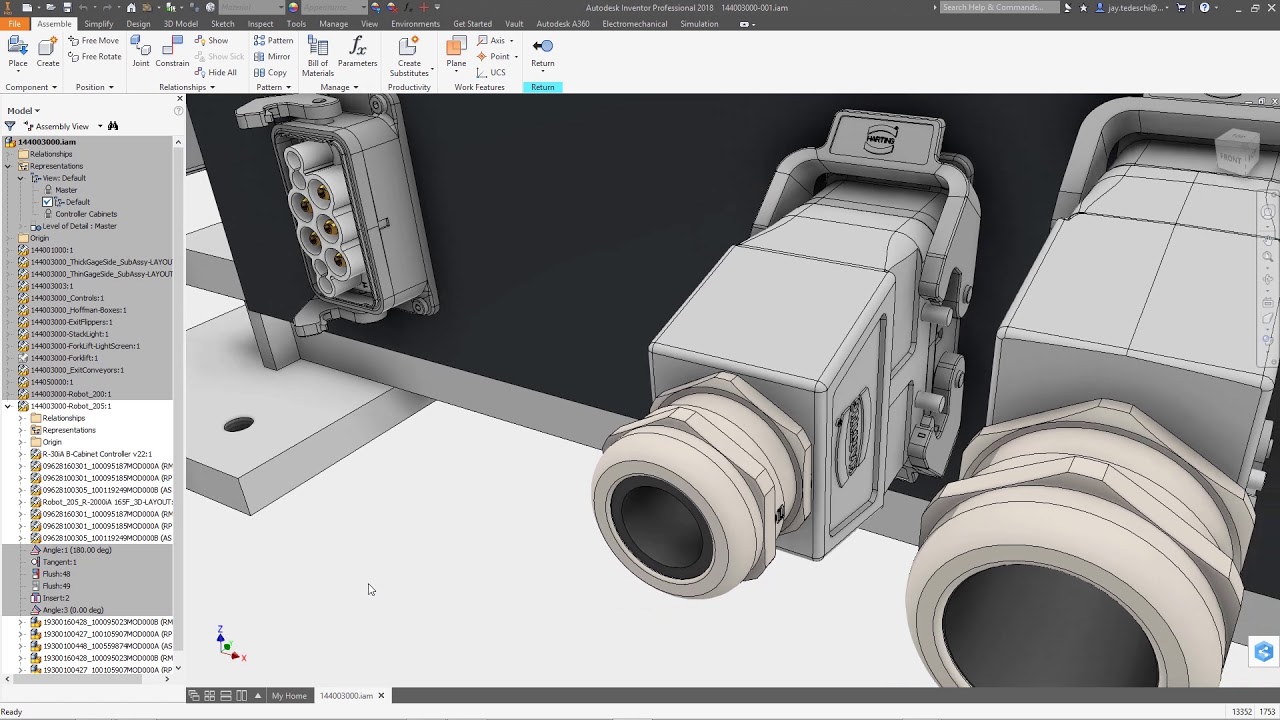
Task: Open the Parameters dialog
Action: point(357,52)
